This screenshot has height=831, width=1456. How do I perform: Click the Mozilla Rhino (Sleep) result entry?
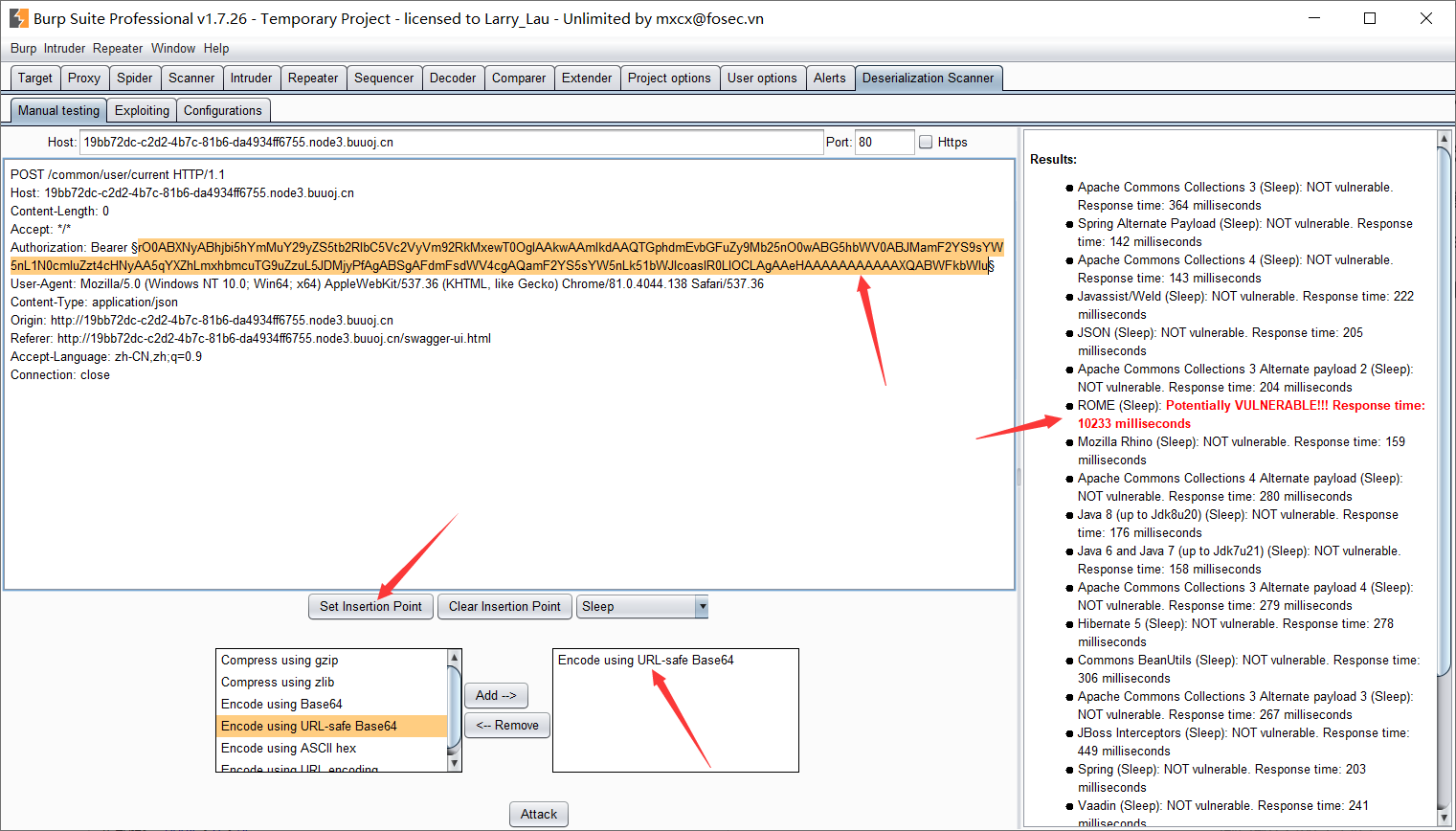[x=1242, y=451]
